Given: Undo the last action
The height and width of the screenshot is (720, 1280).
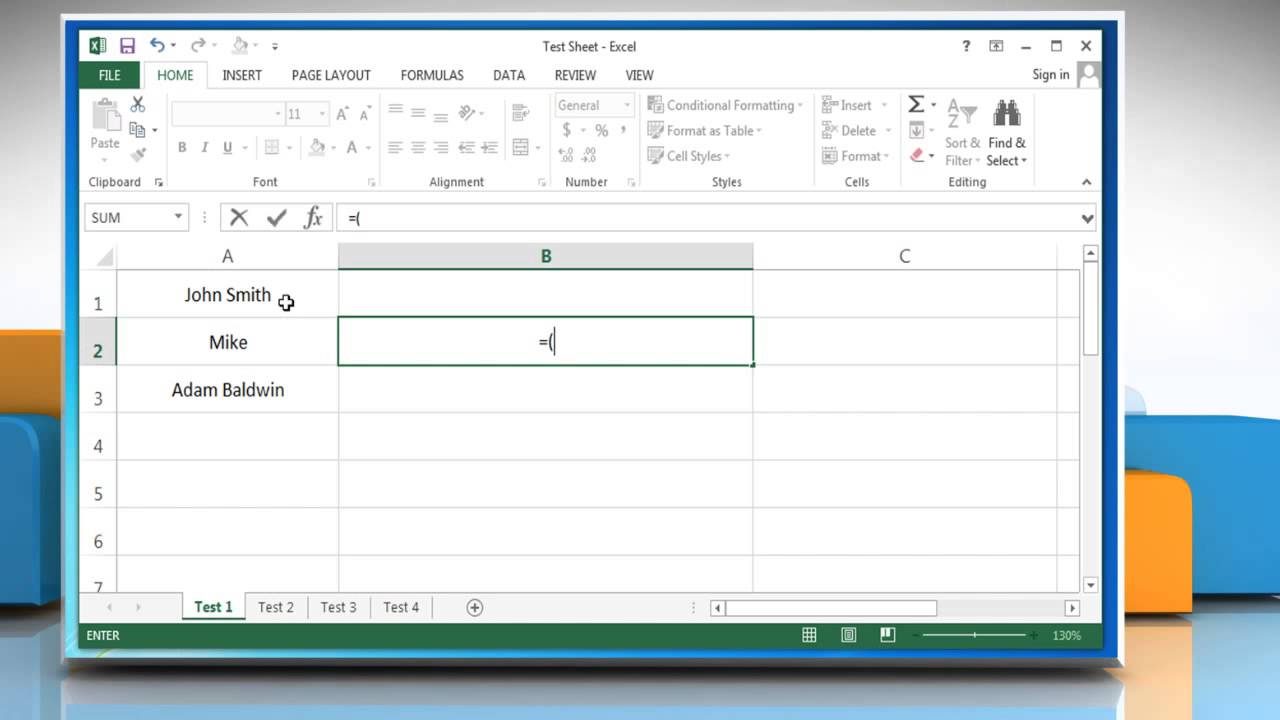Looking at the screenshot, I should tap(157, 45).
